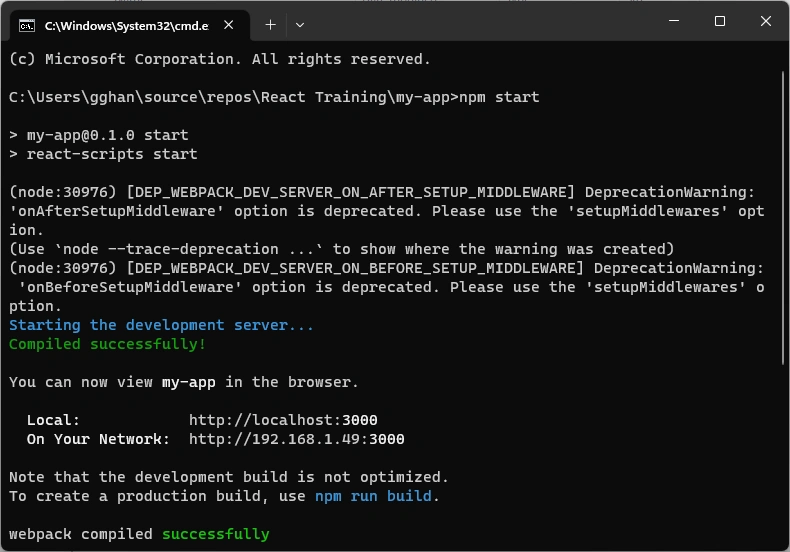Click the 'node --trace-deprecation' hint line
The image size is (790, 552).
click(x=341, y=249)
